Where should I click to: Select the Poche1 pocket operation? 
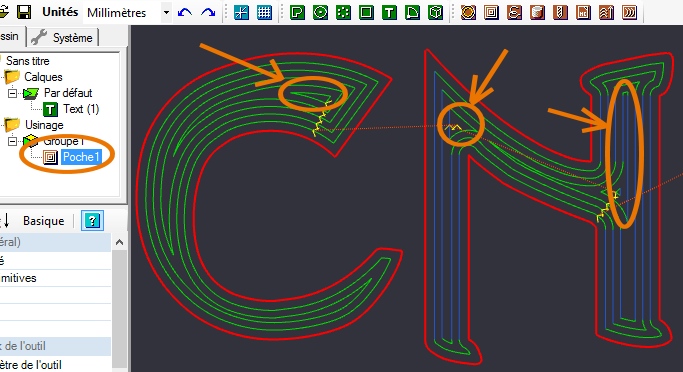81,157
